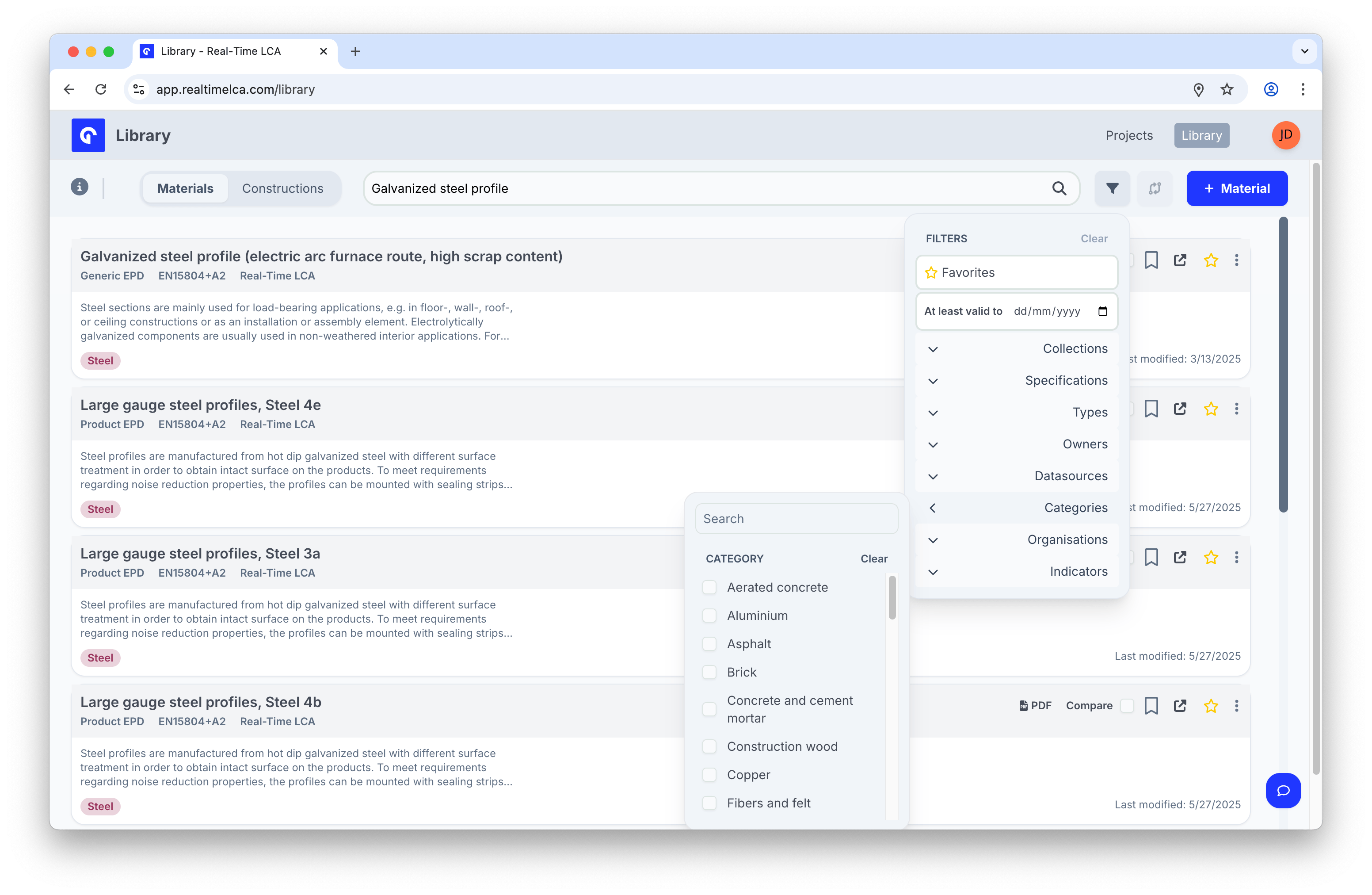This screenshot has width=1372, height=895.
Task: Click the category list scrollbar
Action: point(892,598)
